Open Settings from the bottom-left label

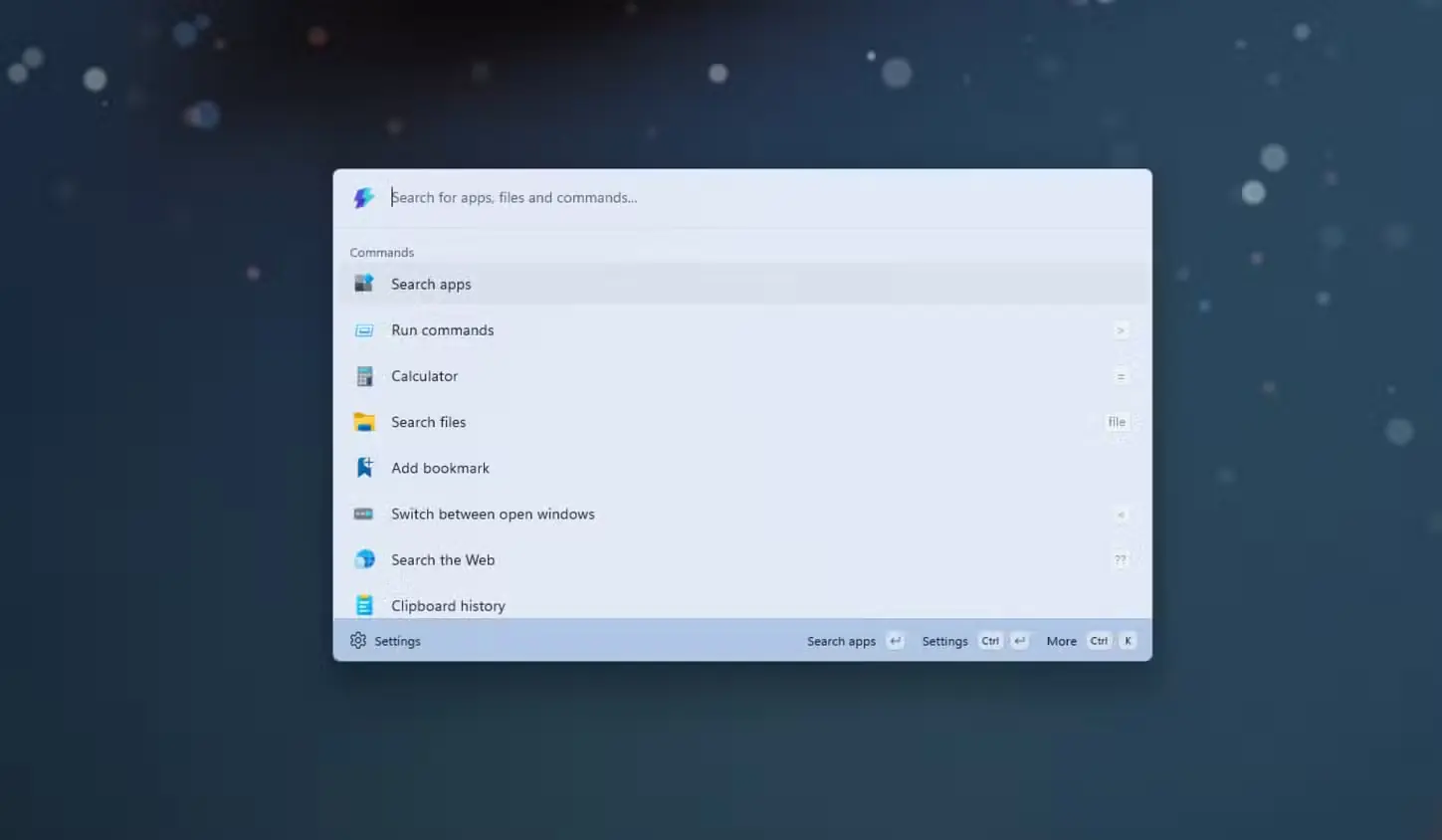(397, 641)
